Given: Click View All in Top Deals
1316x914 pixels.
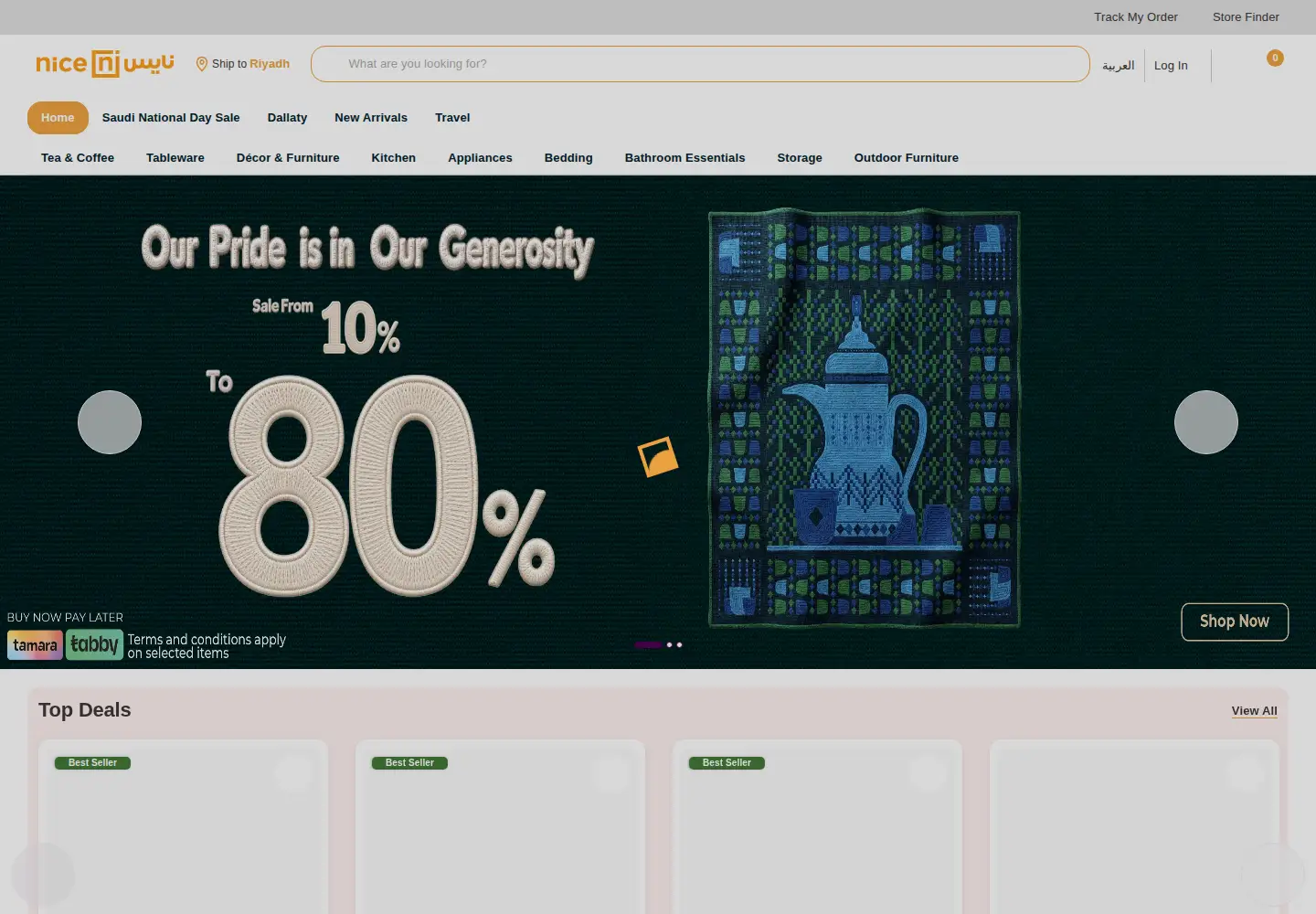Looking at the screenshot, I should point(1254,711).
